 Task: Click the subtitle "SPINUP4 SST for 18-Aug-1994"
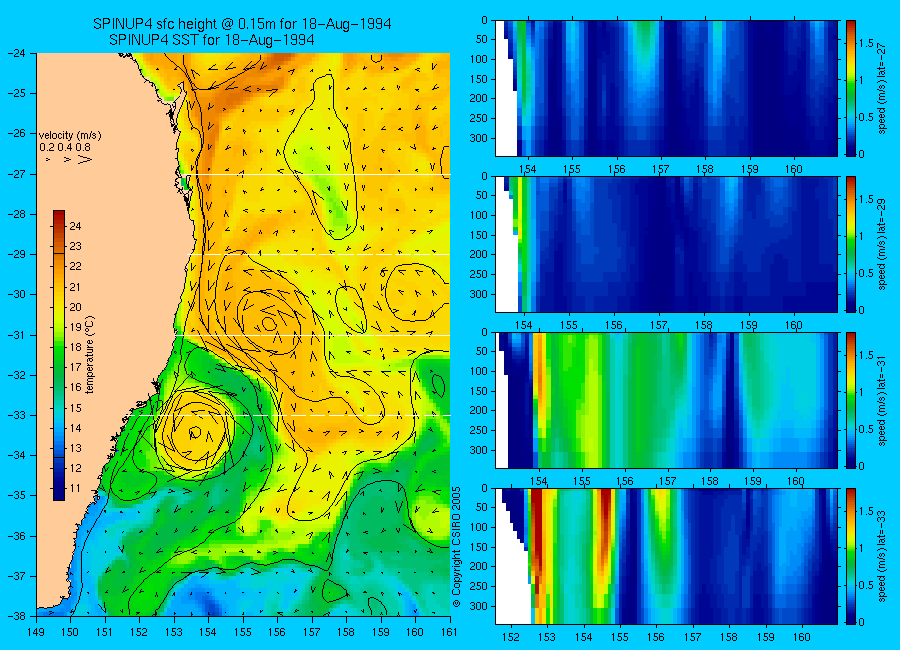coord(212,40)
